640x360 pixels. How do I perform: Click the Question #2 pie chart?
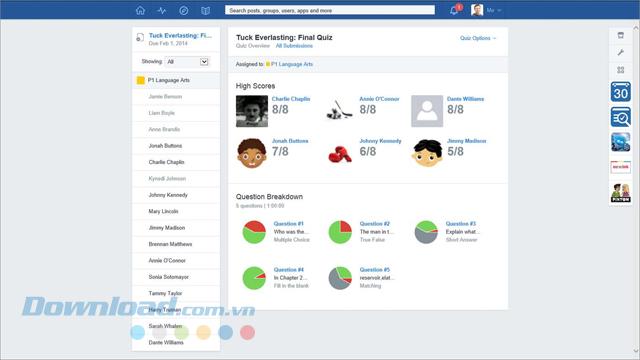coord(340,232)
